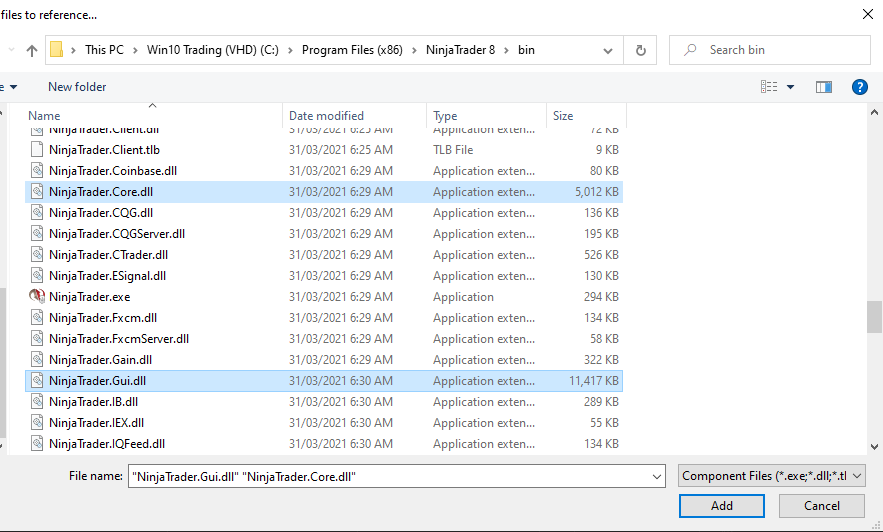This screenshot has width=883, height=532.
Task: Select NinjaTrader.Client.tlb file name
Action: (x=104, y=150)
